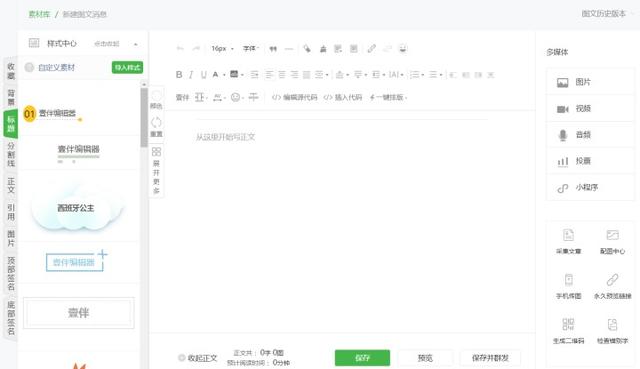The width and height of the screenshot is (640, 369).
Task: Collapse the 样式中心 panel arrow
Action: (136, 44)
